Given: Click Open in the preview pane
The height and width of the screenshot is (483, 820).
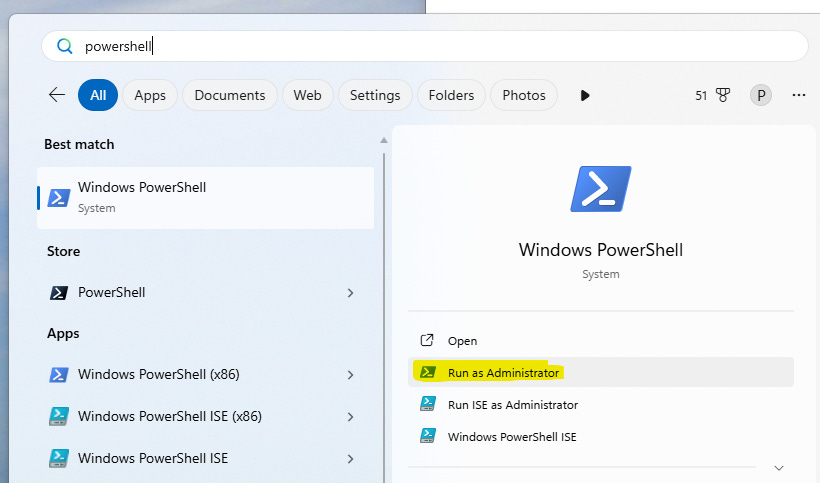Looking at the screenshot, I should (600, 341).
